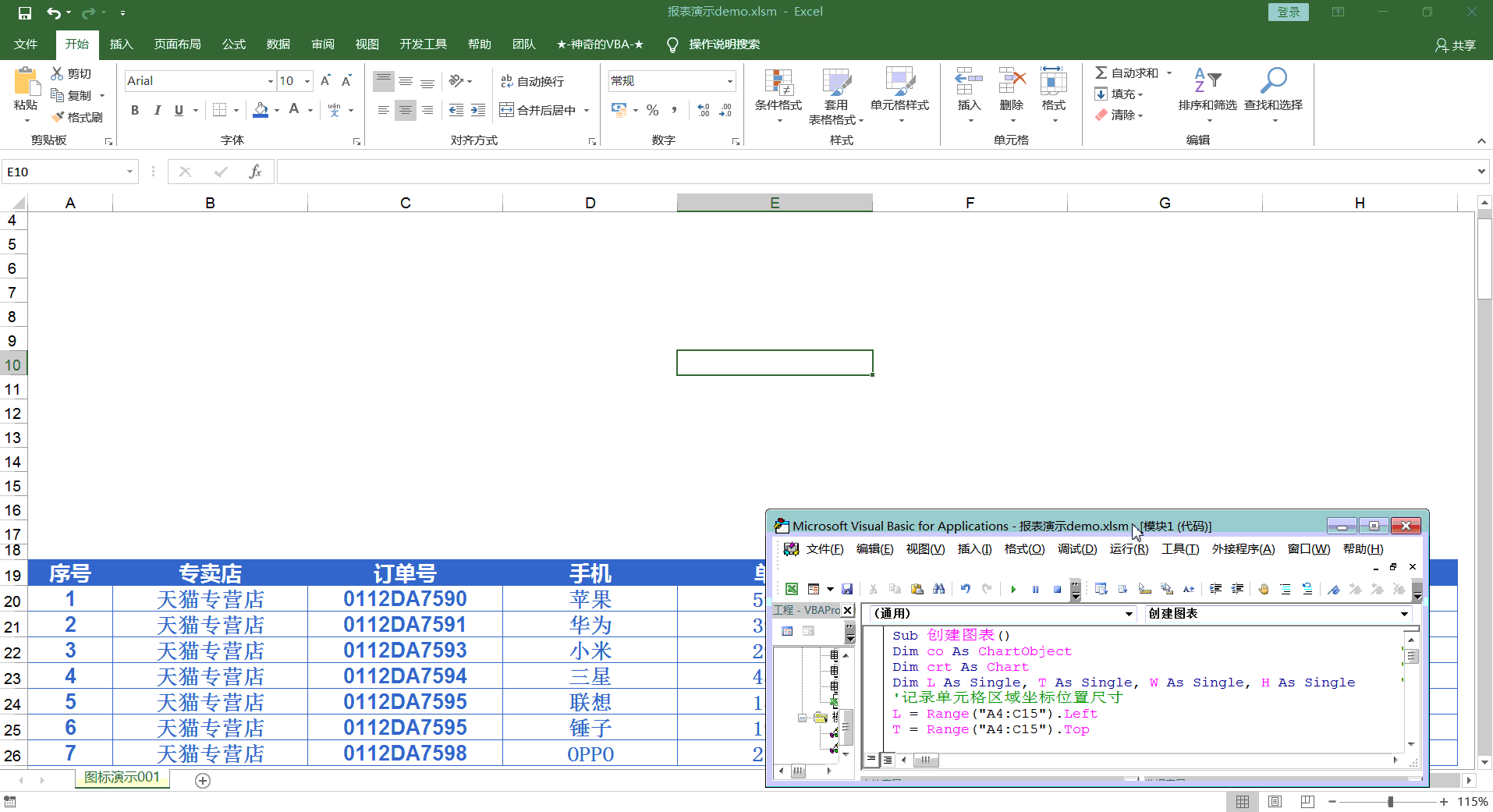
Task: Click the Conditional Formatting (条件格式) icon
Action: pos(778,82)
